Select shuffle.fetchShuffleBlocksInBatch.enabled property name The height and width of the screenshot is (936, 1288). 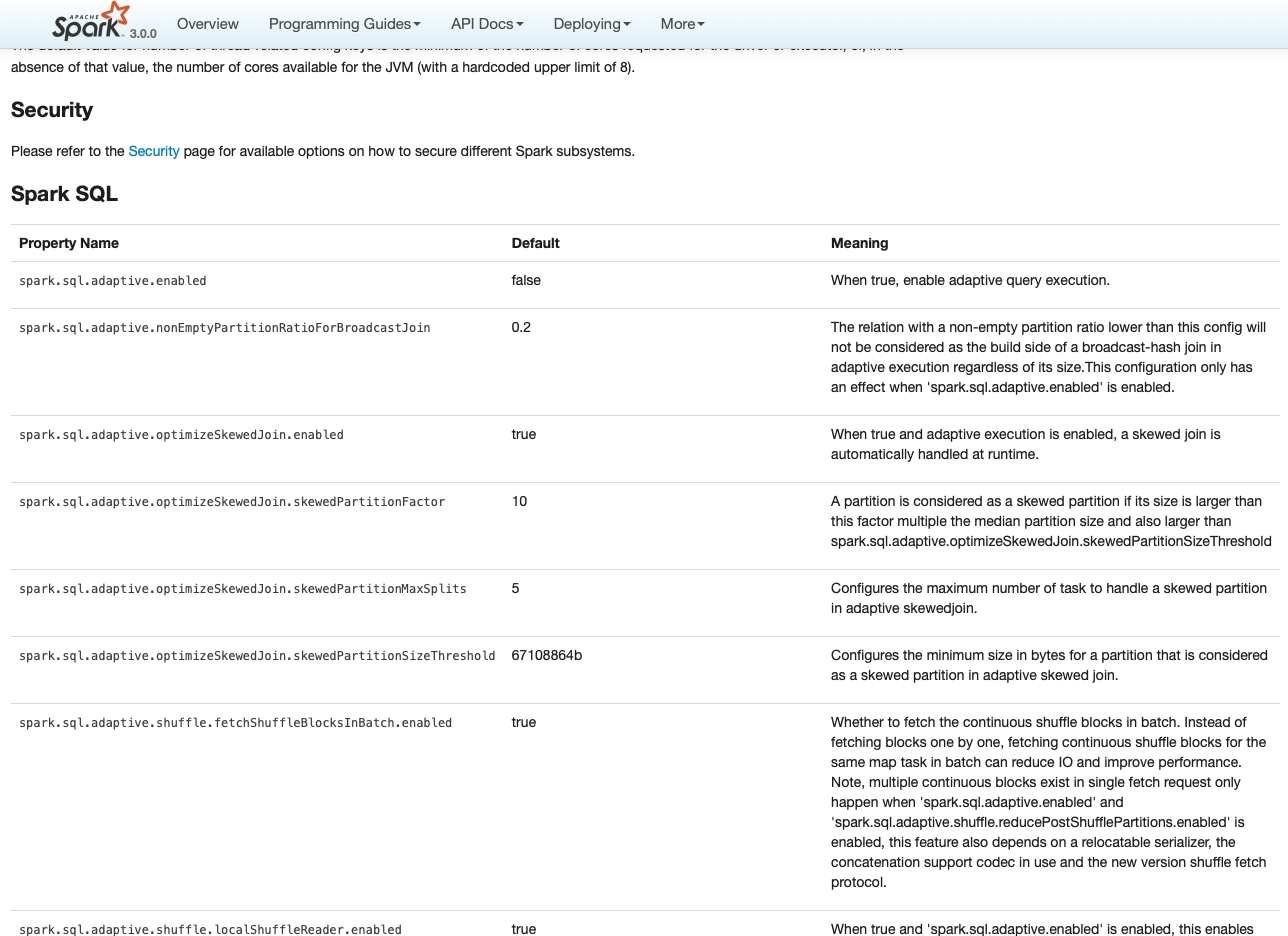pyautogui.click(x=235, y=723)
